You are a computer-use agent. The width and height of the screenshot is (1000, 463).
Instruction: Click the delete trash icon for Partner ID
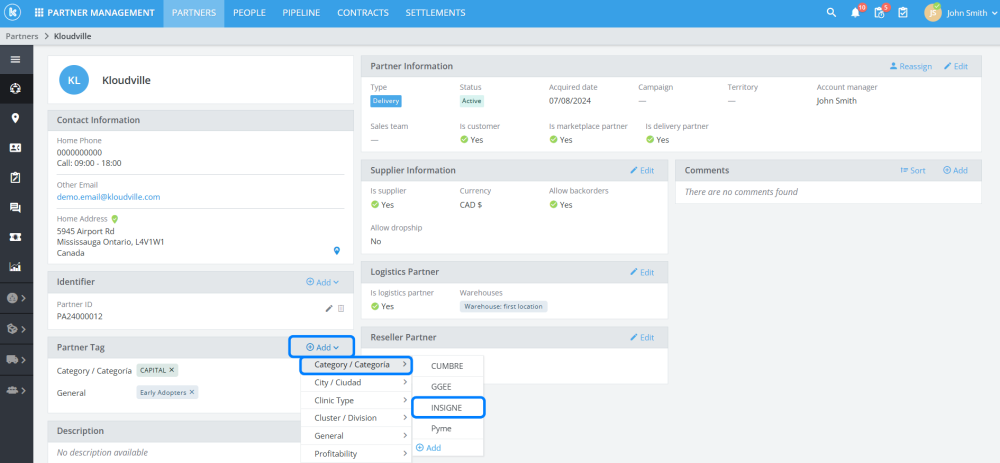tap(341, 309)
